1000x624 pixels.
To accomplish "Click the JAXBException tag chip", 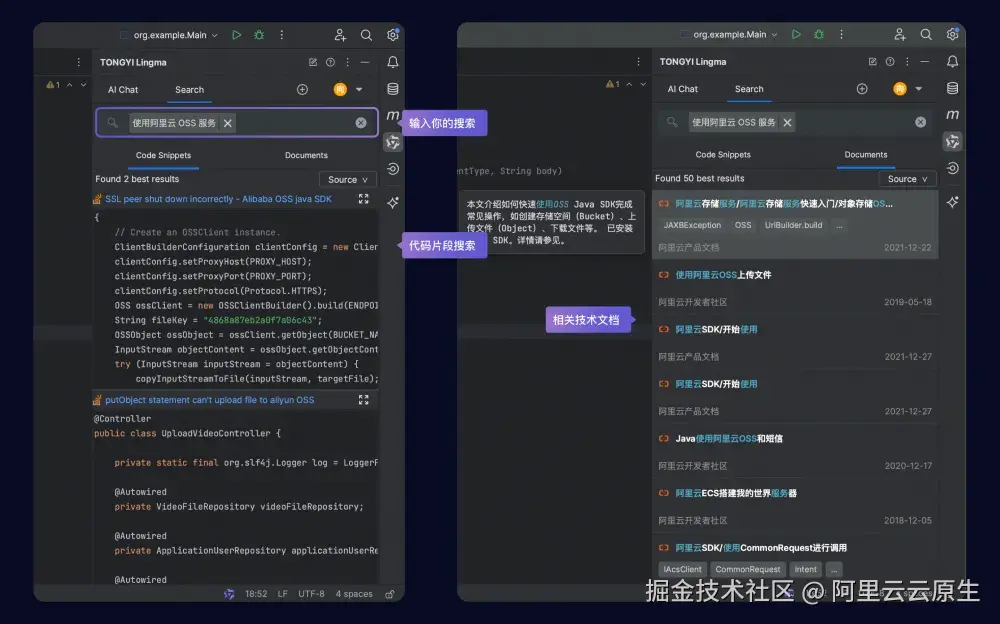I will pos(692,225).
